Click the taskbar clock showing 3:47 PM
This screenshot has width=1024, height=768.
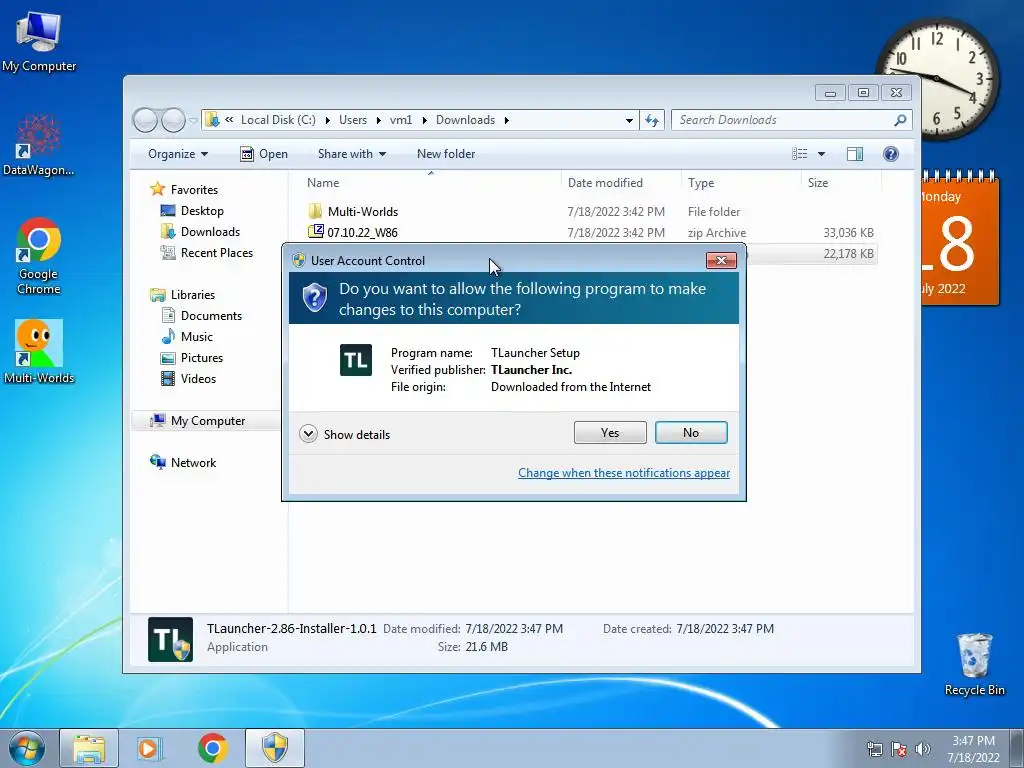tap(973, 749)
